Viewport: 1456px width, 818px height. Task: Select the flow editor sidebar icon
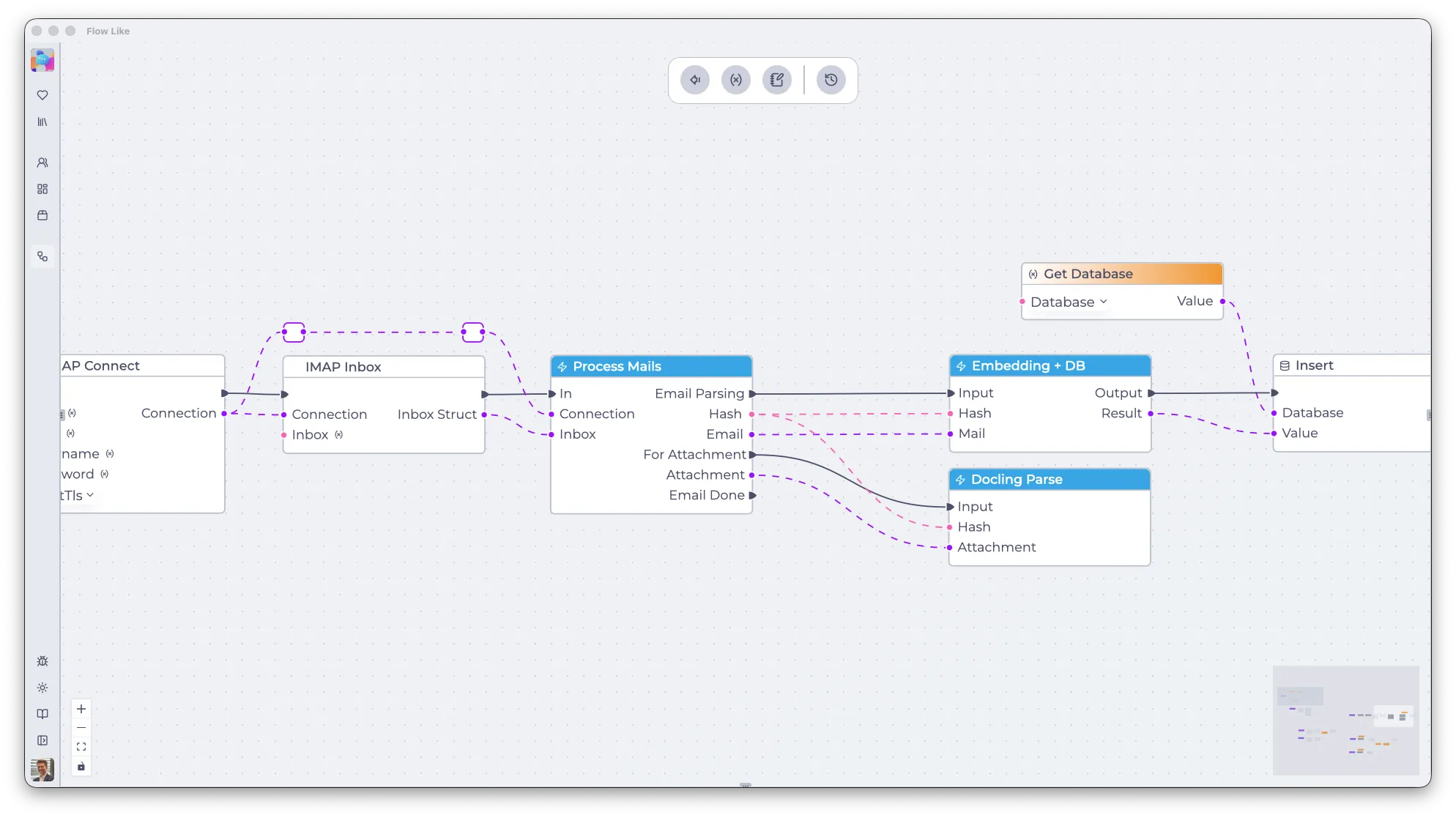pyautogui.click(x=42, y=256)
